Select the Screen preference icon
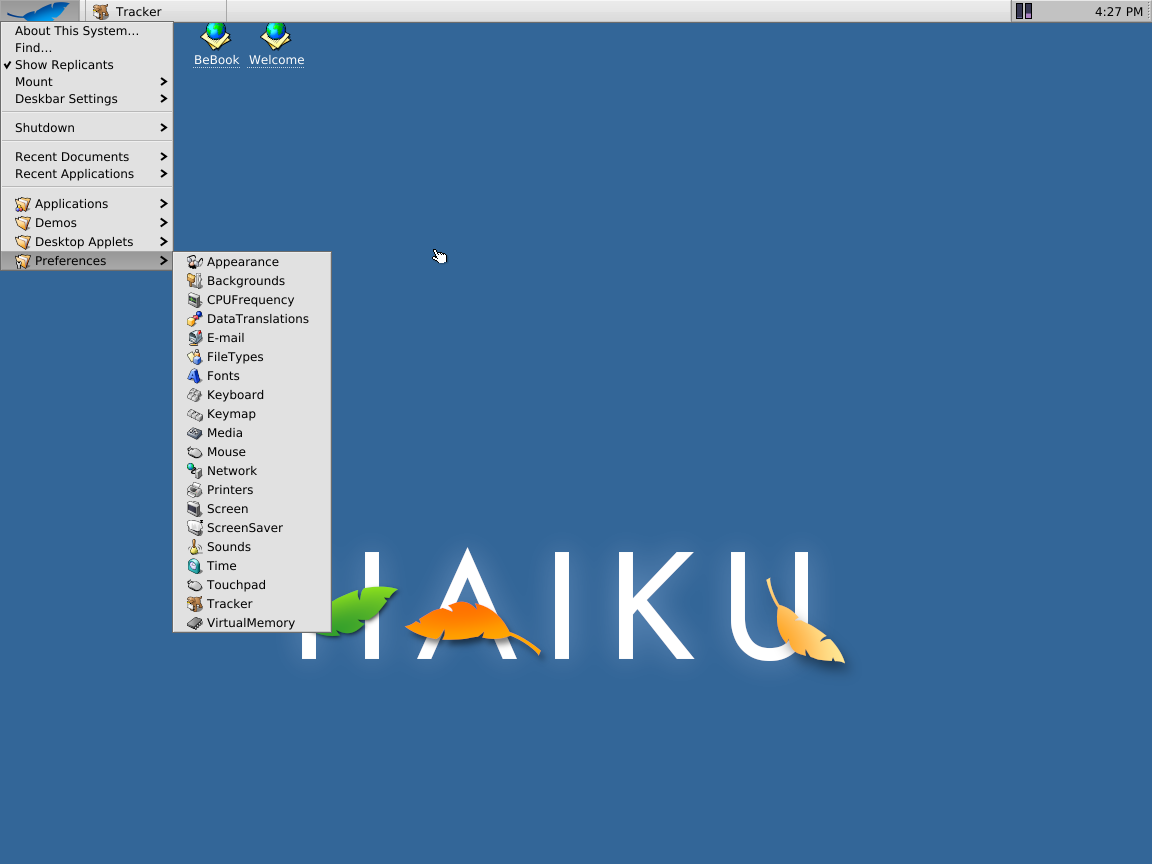This screenshot has height=864, width=1152. [x=195, y=509]
